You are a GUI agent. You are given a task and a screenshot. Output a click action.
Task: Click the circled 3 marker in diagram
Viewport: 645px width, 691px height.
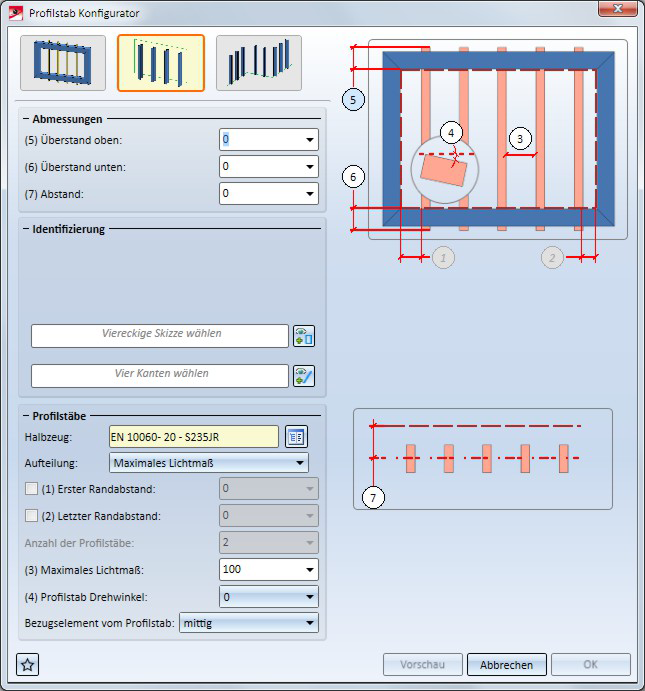tap(520, 139)
